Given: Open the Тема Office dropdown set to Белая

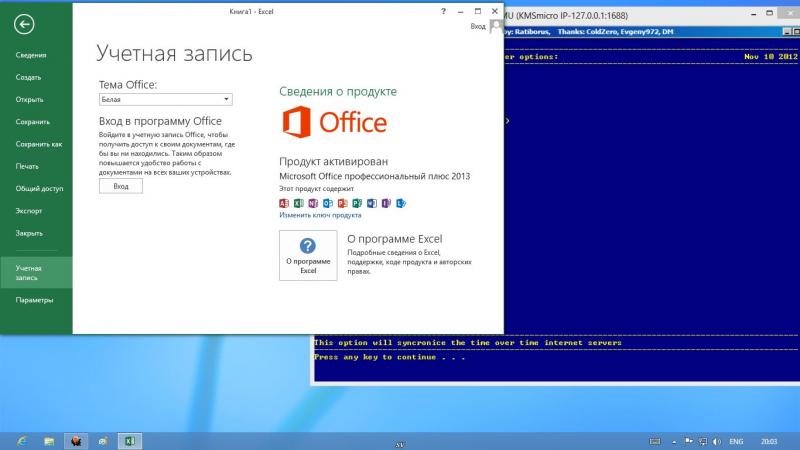Looking at the screenshot, I should [166, 99].
